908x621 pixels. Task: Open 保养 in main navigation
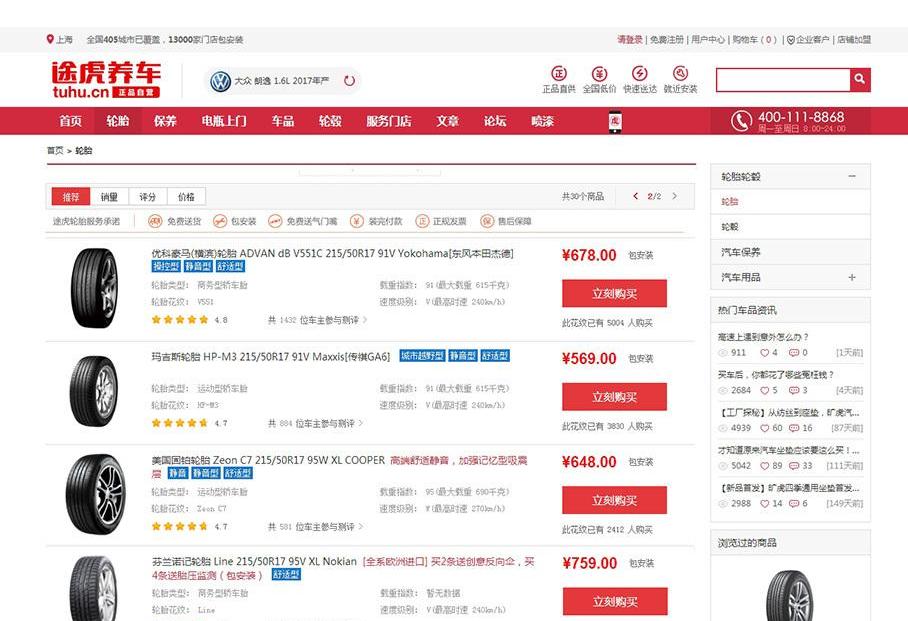pos(165,121)
